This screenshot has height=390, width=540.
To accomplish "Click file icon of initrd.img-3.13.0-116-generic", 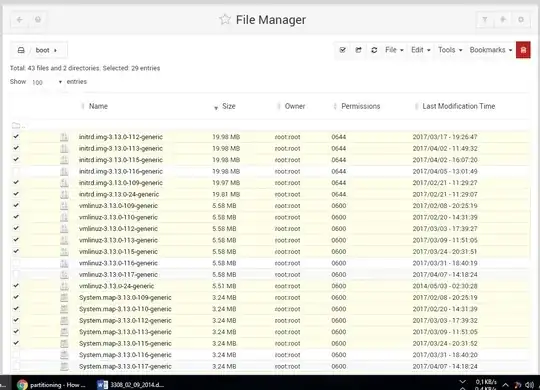I will tap(64, 171).
